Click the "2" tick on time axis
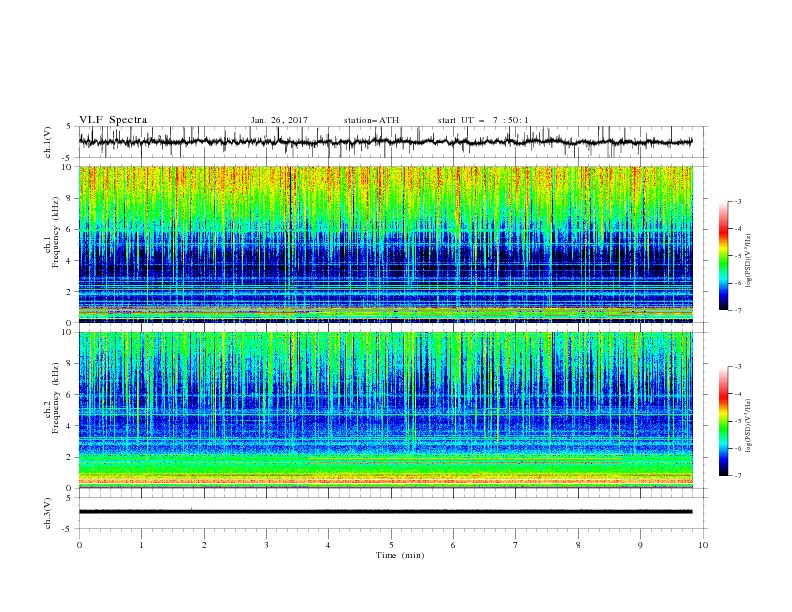This screenshot has width=792, height=612. pyautogui.click(x=204, y=545)
